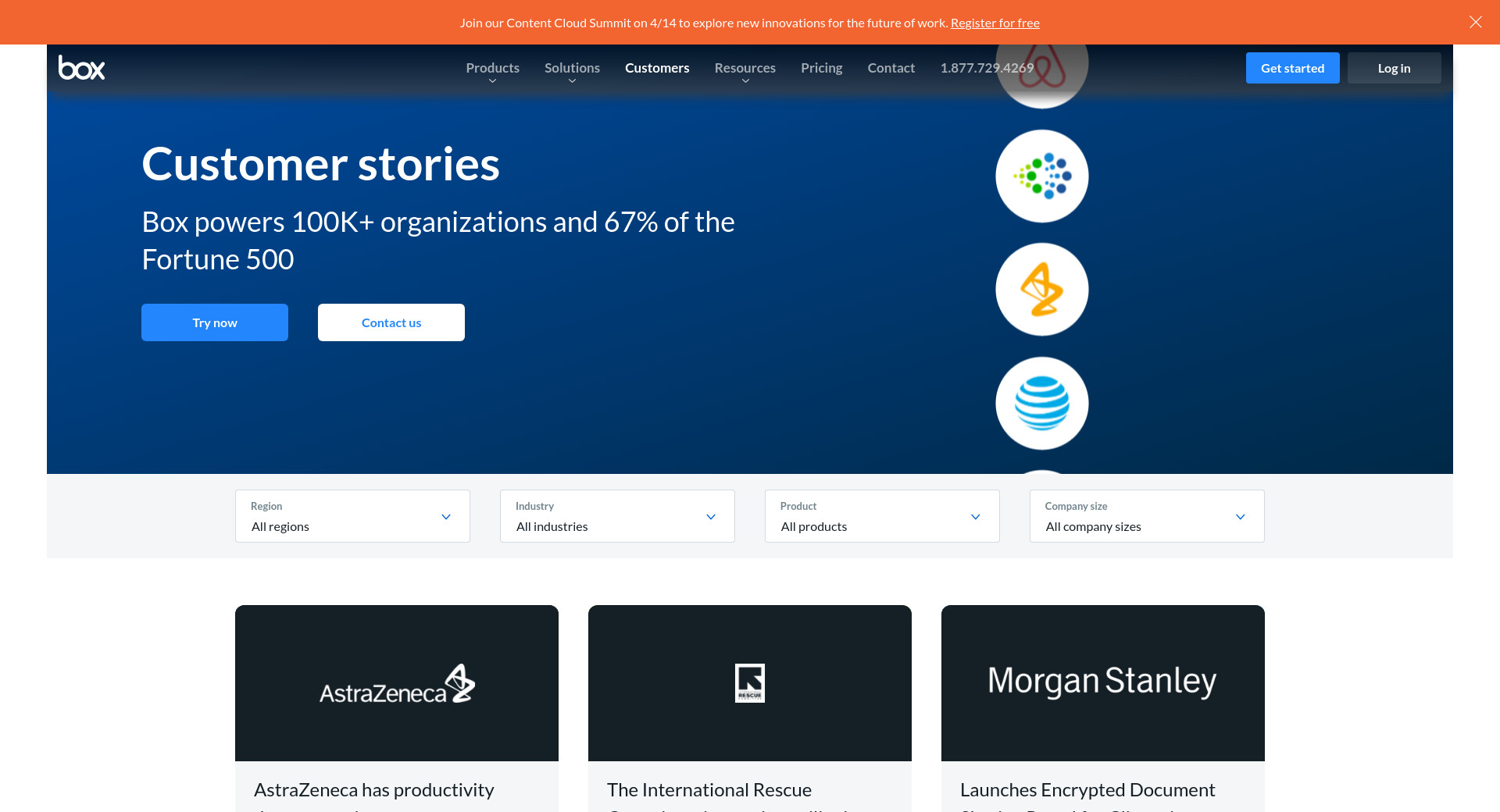
Task: Click the AT&T globe logo circle
Action: click(1041, 403)
